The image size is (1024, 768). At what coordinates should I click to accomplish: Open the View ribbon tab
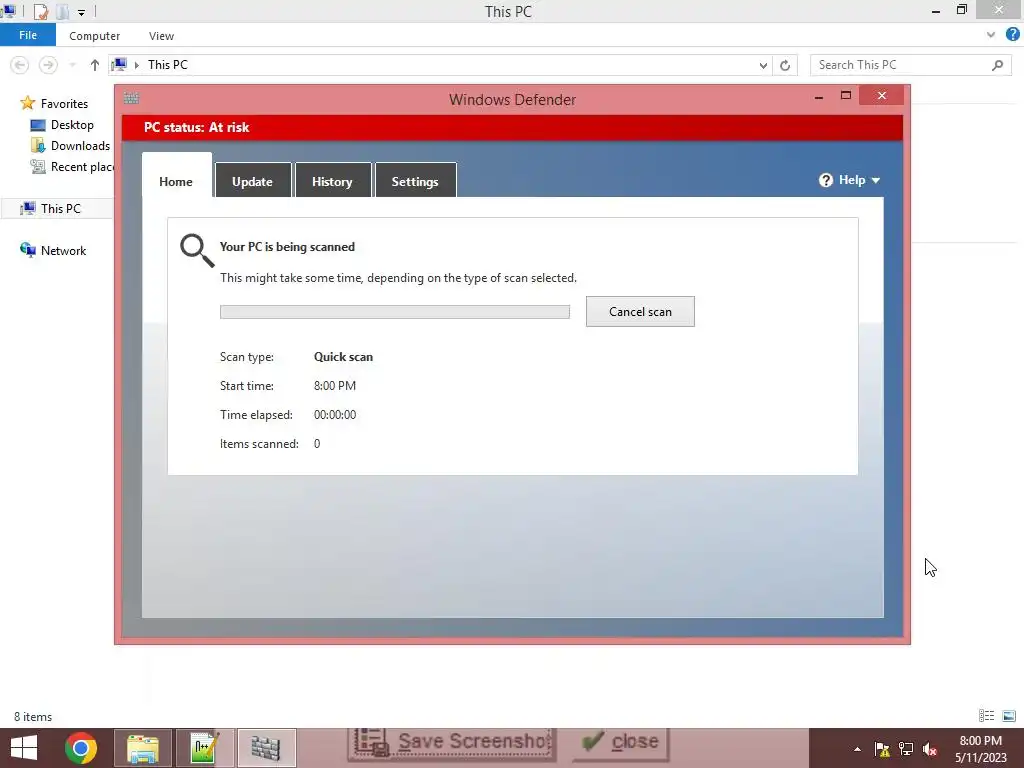click(161, 36)
